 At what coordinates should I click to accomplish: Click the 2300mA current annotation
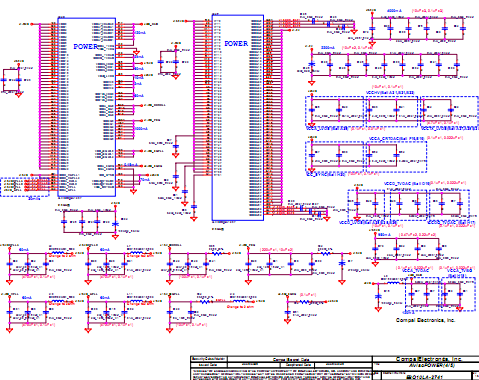pos(328,48)
